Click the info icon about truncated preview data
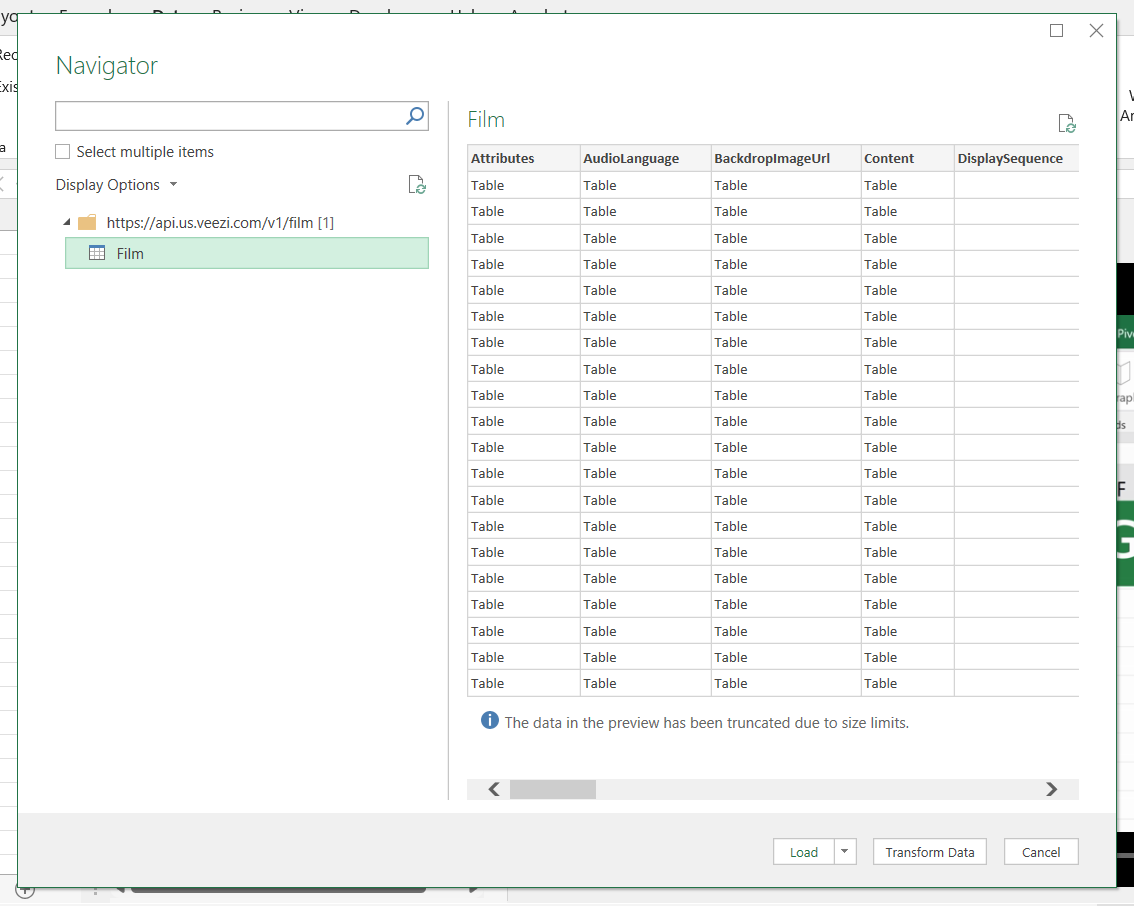This screenshot has height=906, width=1134. tap(489, 721)
